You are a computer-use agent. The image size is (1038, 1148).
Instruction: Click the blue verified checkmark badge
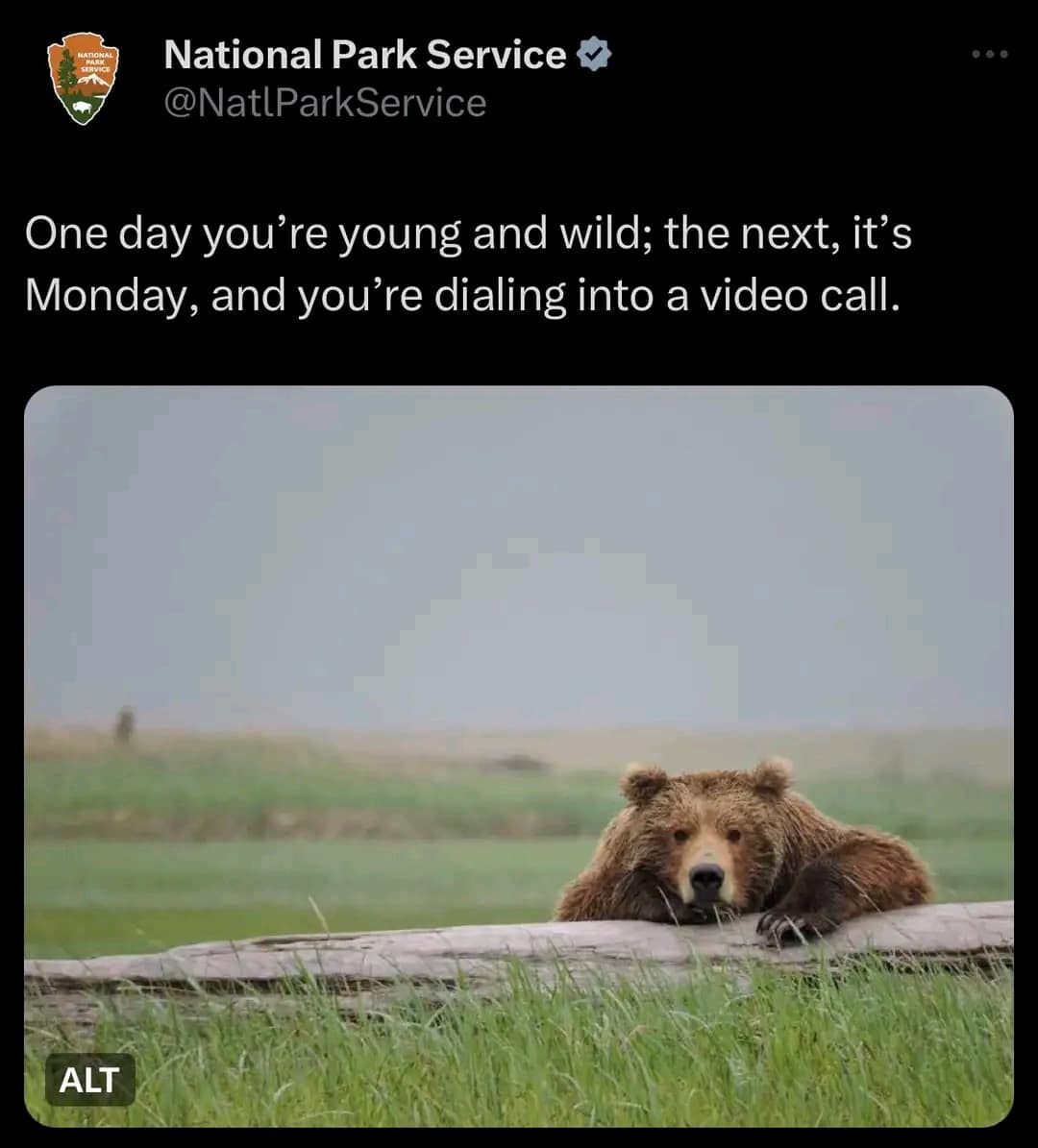pyautogui.click(x=594, y=55)
